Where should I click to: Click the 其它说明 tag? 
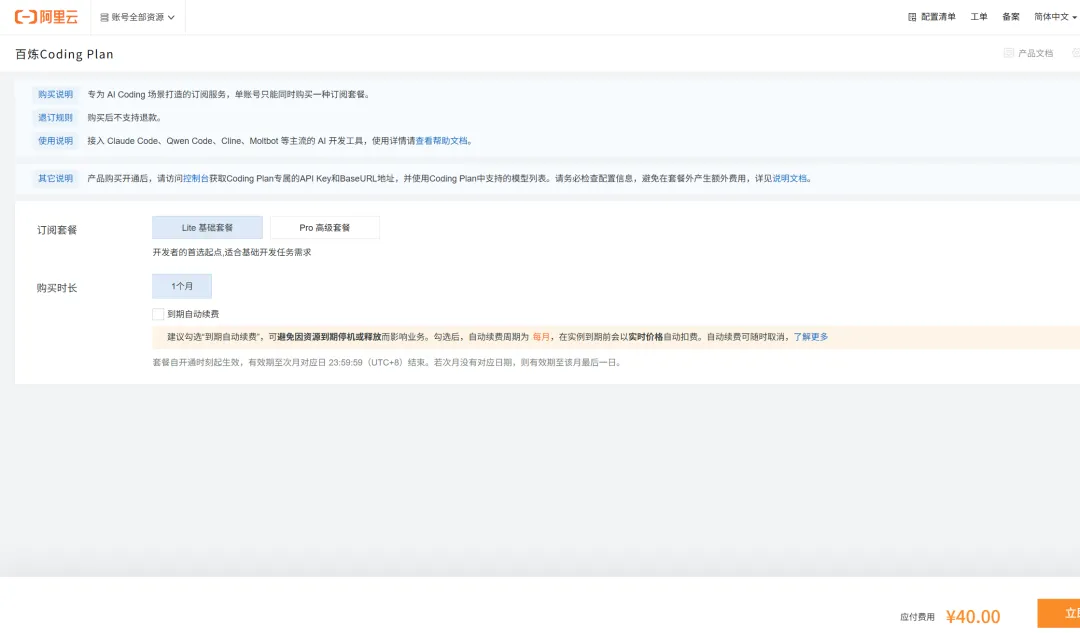55,178
